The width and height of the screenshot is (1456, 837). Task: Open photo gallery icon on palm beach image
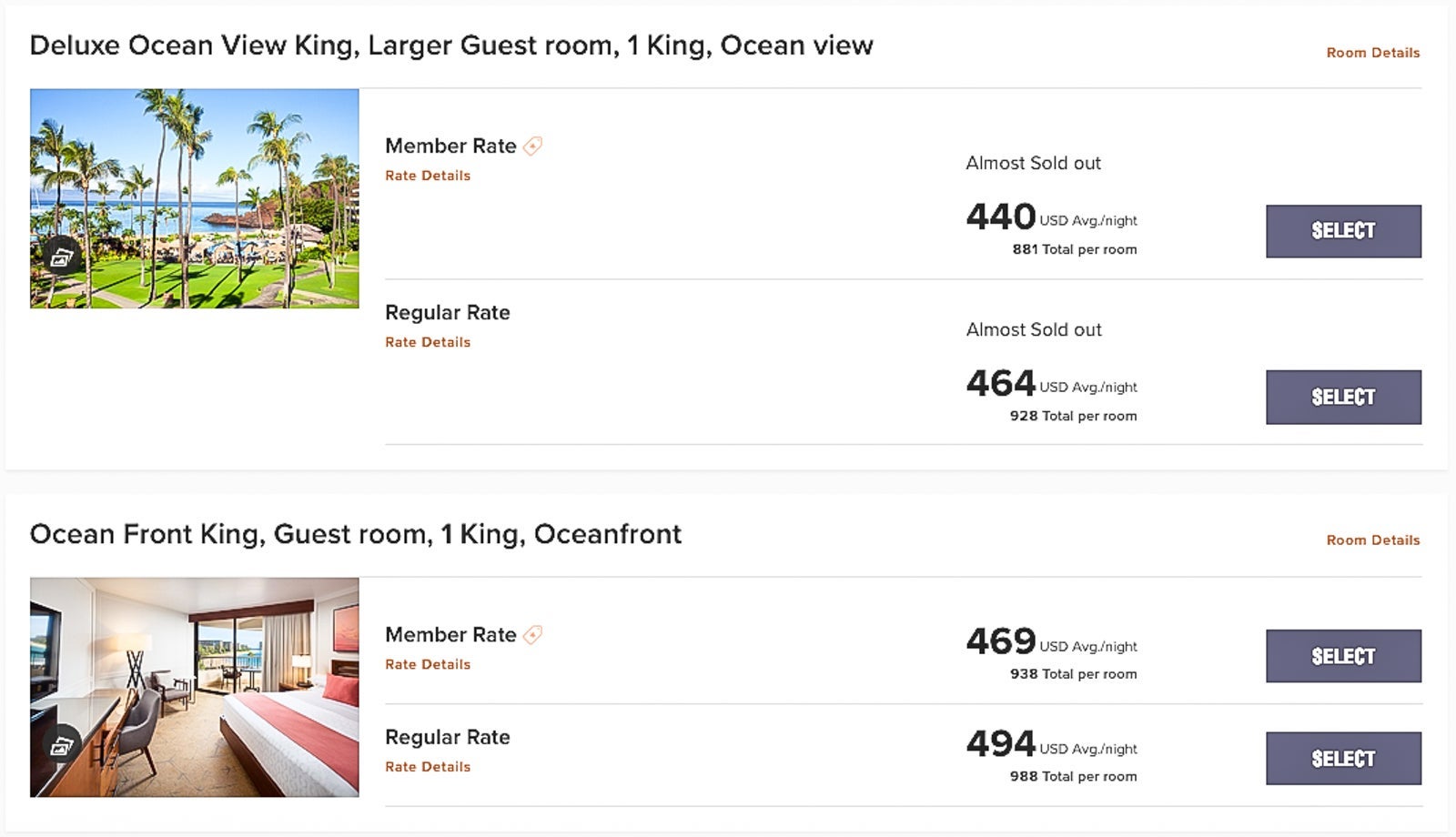point(61,257)
